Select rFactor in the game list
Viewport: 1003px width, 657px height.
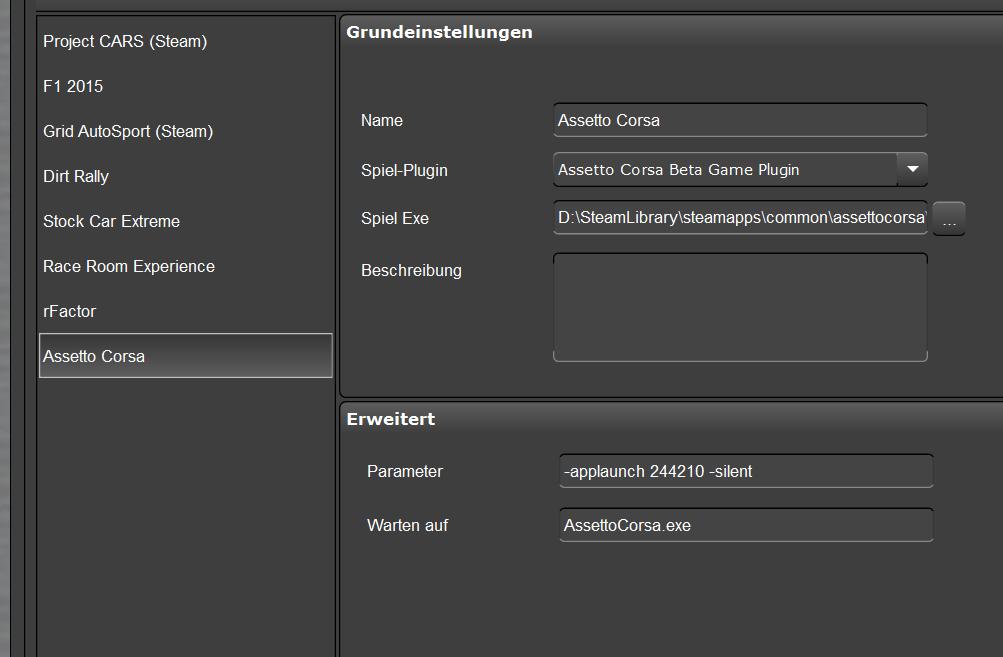[186, 311]
